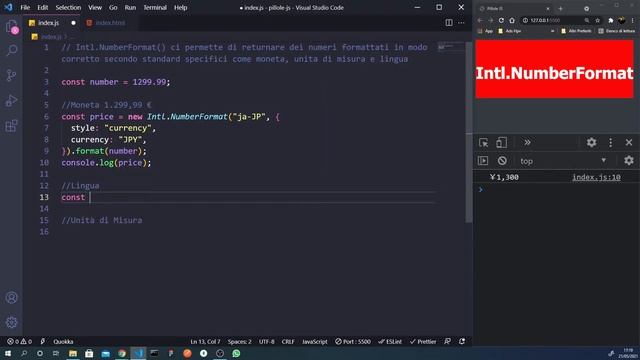Click the feedback icon in VS Code status bar
The width and height of the screenshot is (640, 360).
(x=447, y=342)
